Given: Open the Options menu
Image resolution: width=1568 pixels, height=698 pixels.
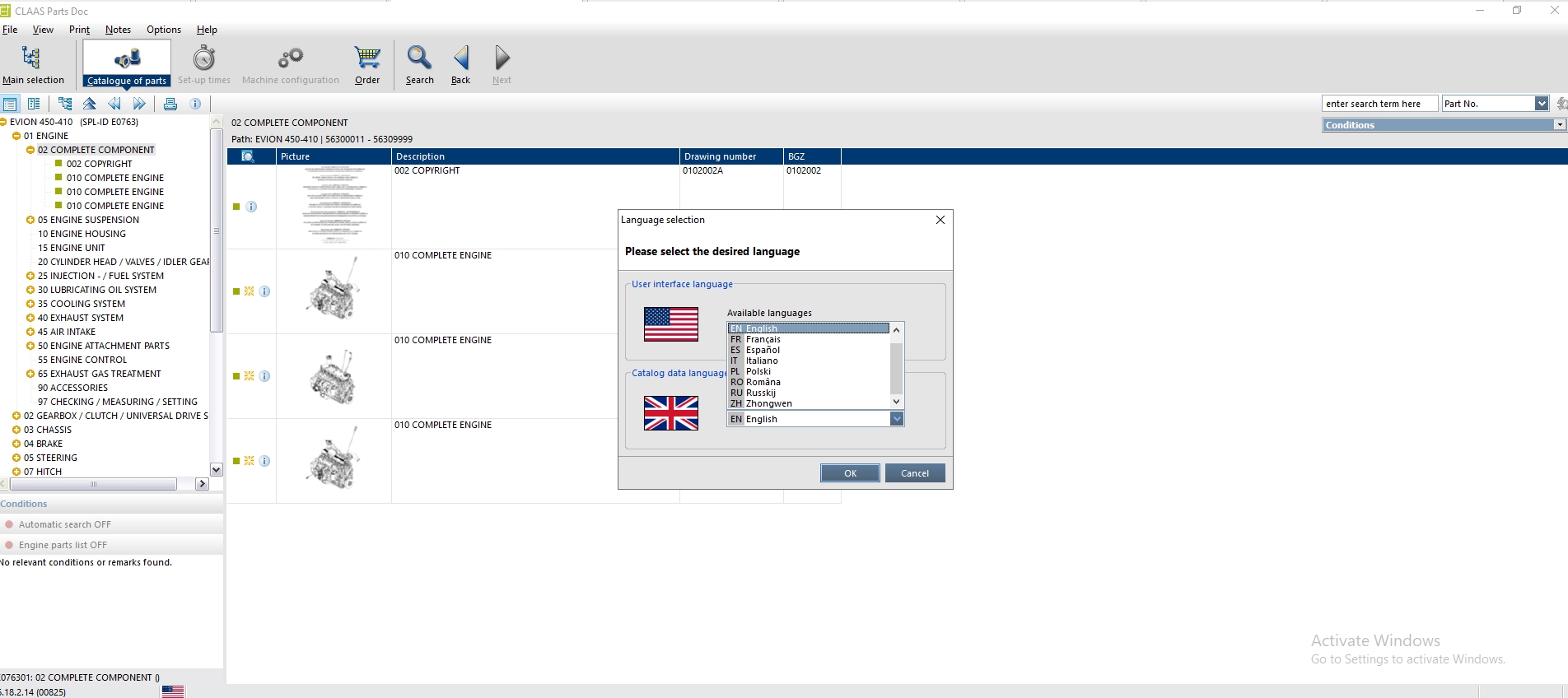Looking at the screenshot, I should [164, 30].
